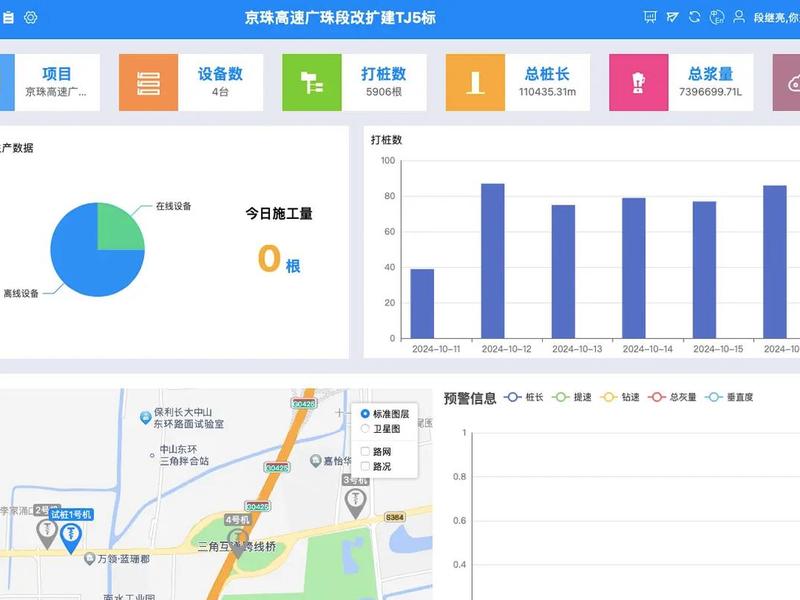Toggle 桩长 legend series
Viewport: 800px width, 600px height.
[x=524, y=397]
